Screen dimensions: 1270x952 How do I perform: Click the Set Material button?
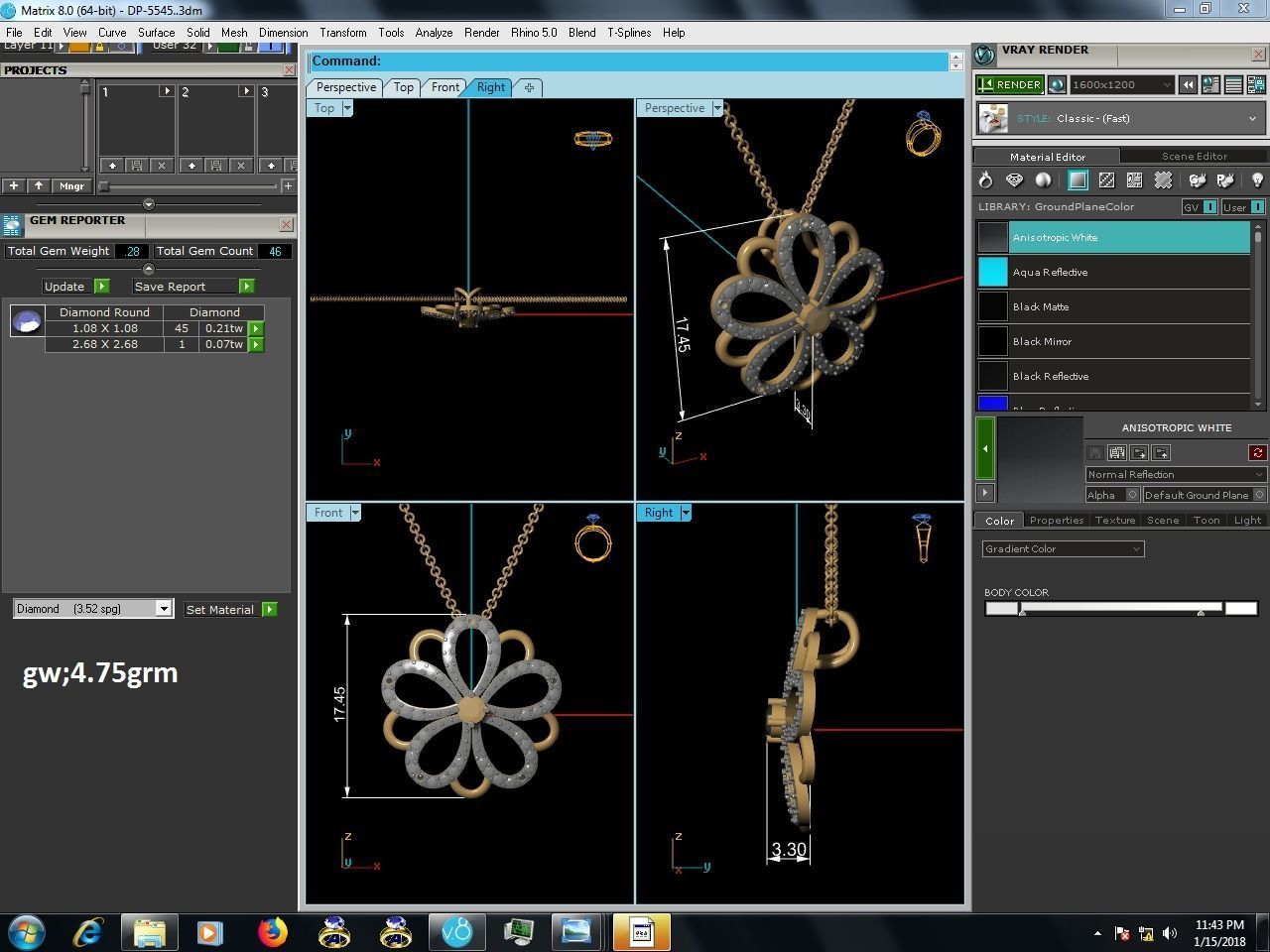[219, 609]
